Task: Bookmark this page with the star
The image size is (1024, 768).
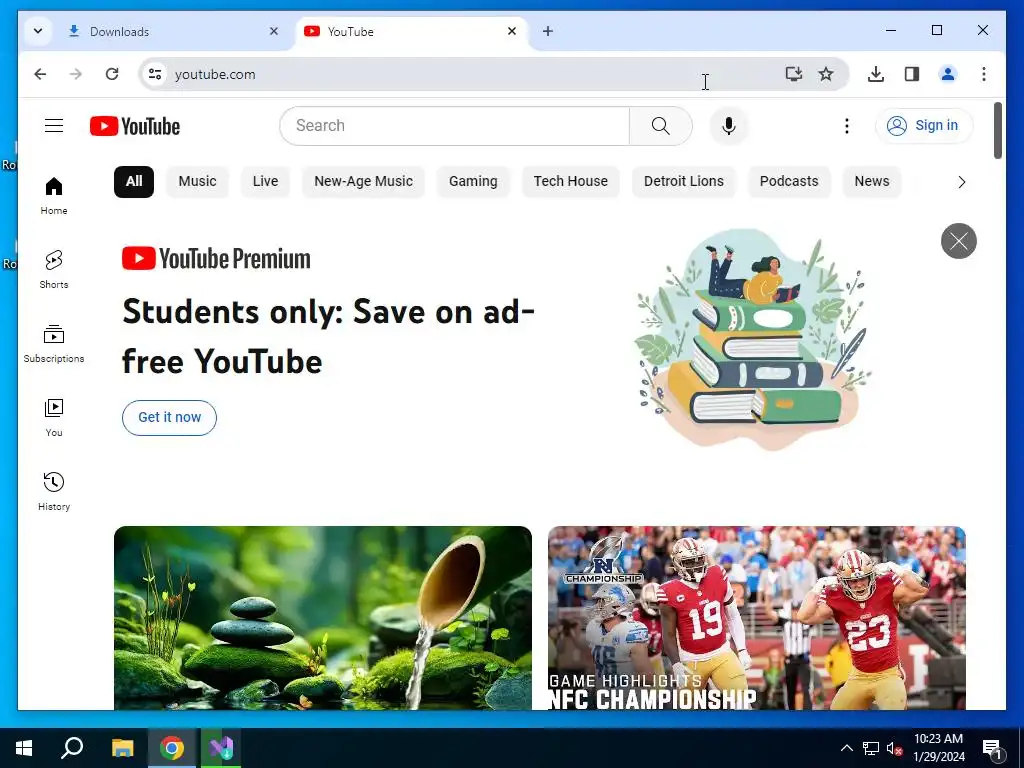Action: tap(826, 74)
